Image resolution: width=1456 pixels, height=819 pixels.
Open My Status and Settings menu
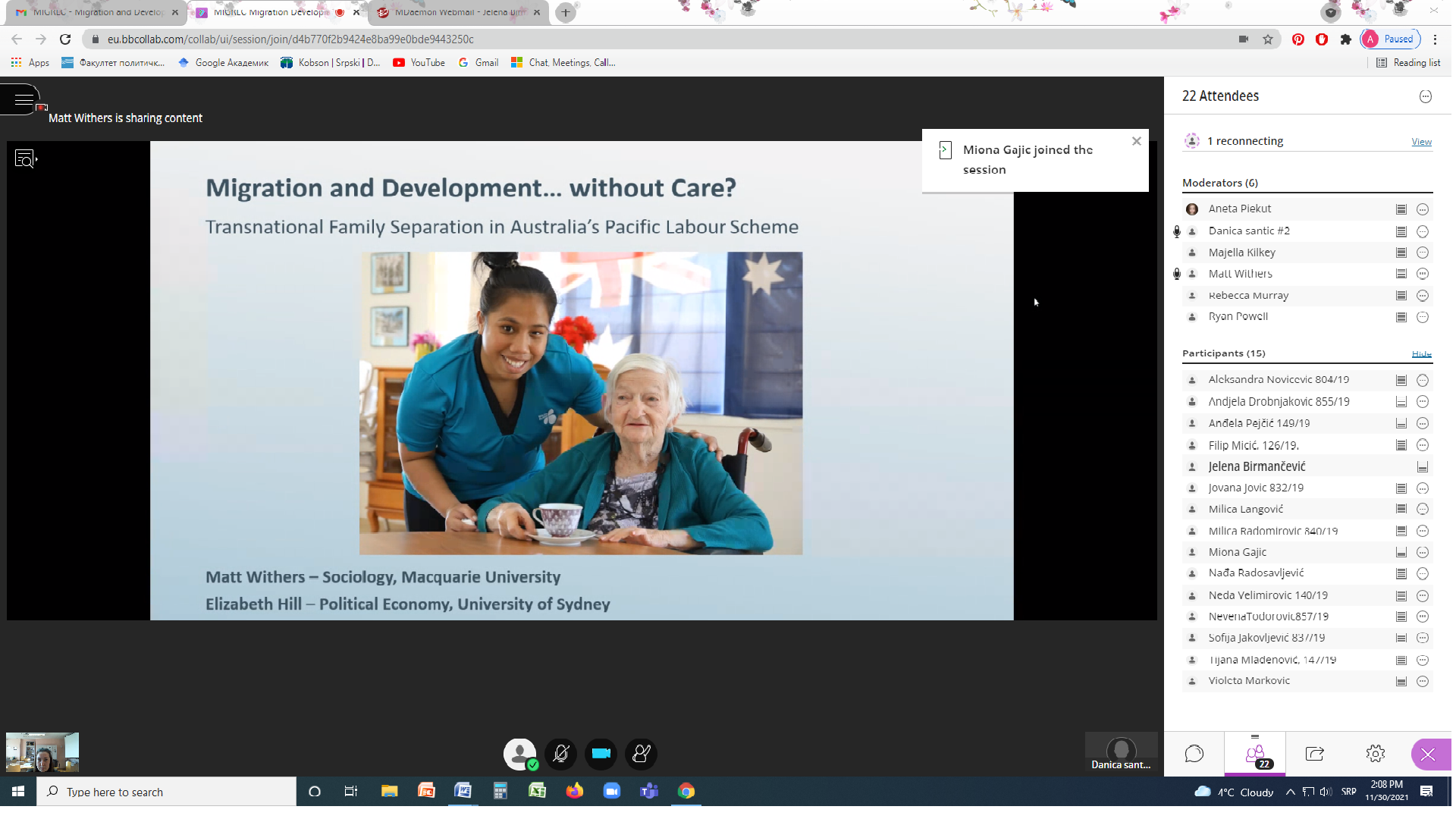pyautogui.click(x=519, y=754)
